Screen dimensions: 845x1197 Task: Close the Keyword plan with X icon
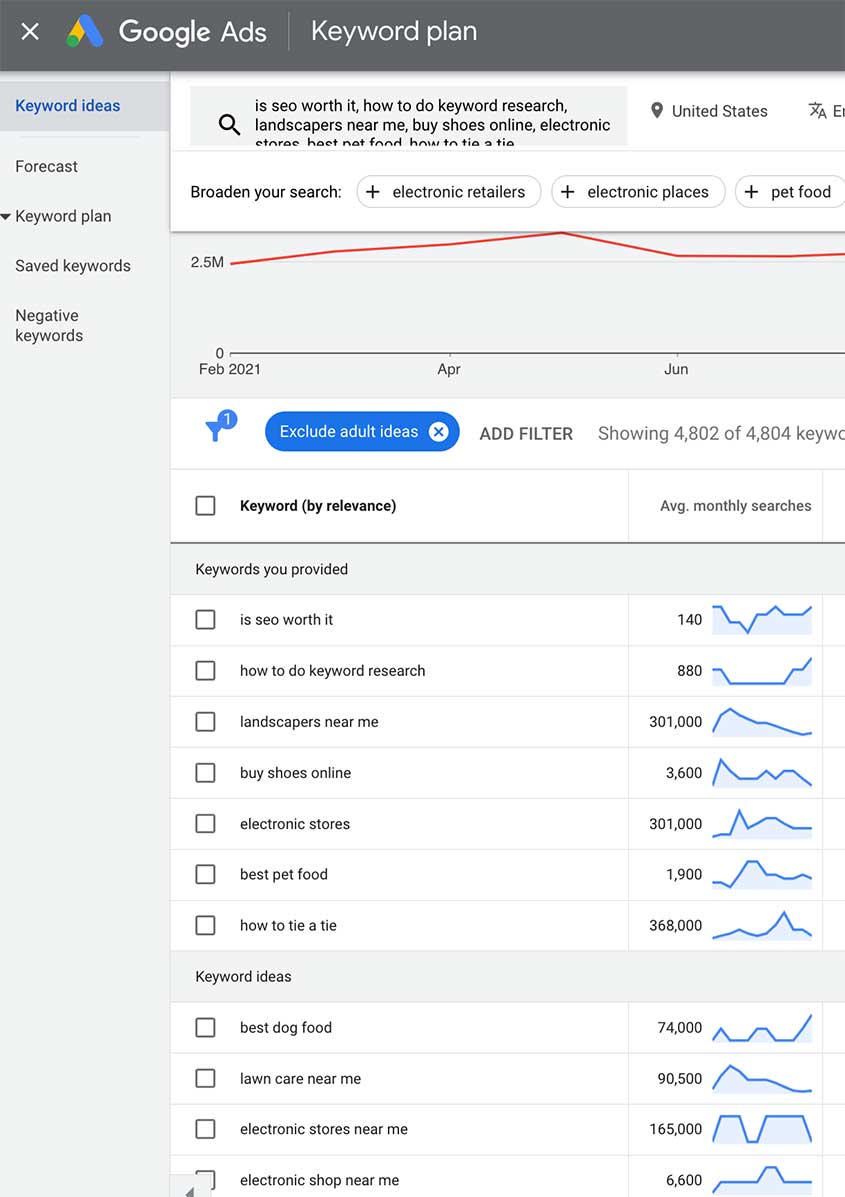coord(30,31)
